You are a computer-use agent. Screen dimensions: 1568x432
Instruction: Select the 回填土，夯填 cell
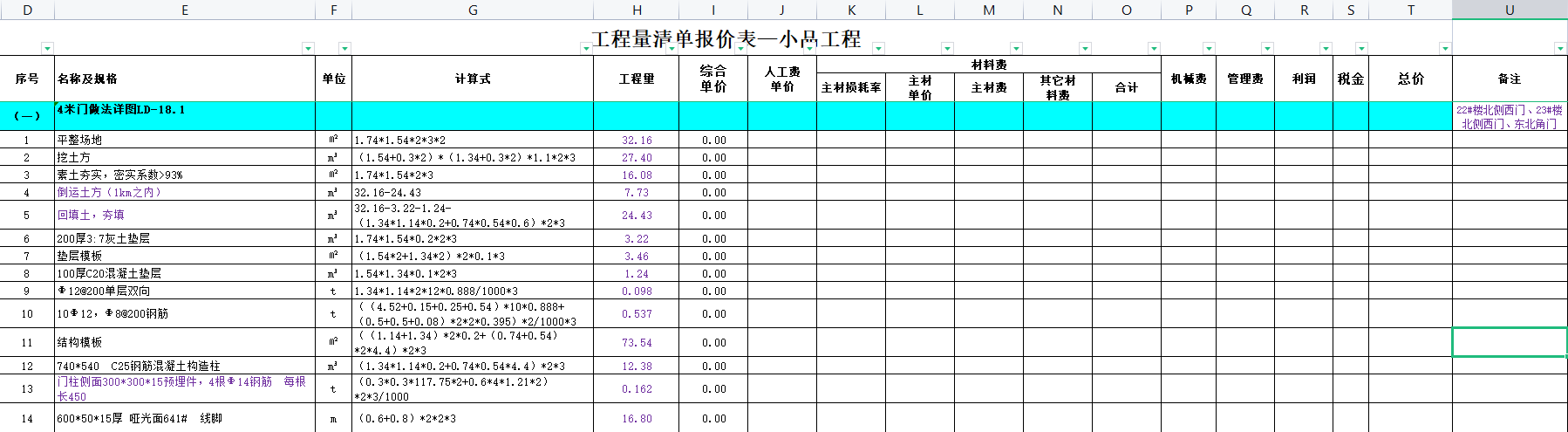click(x=185, y=215)
